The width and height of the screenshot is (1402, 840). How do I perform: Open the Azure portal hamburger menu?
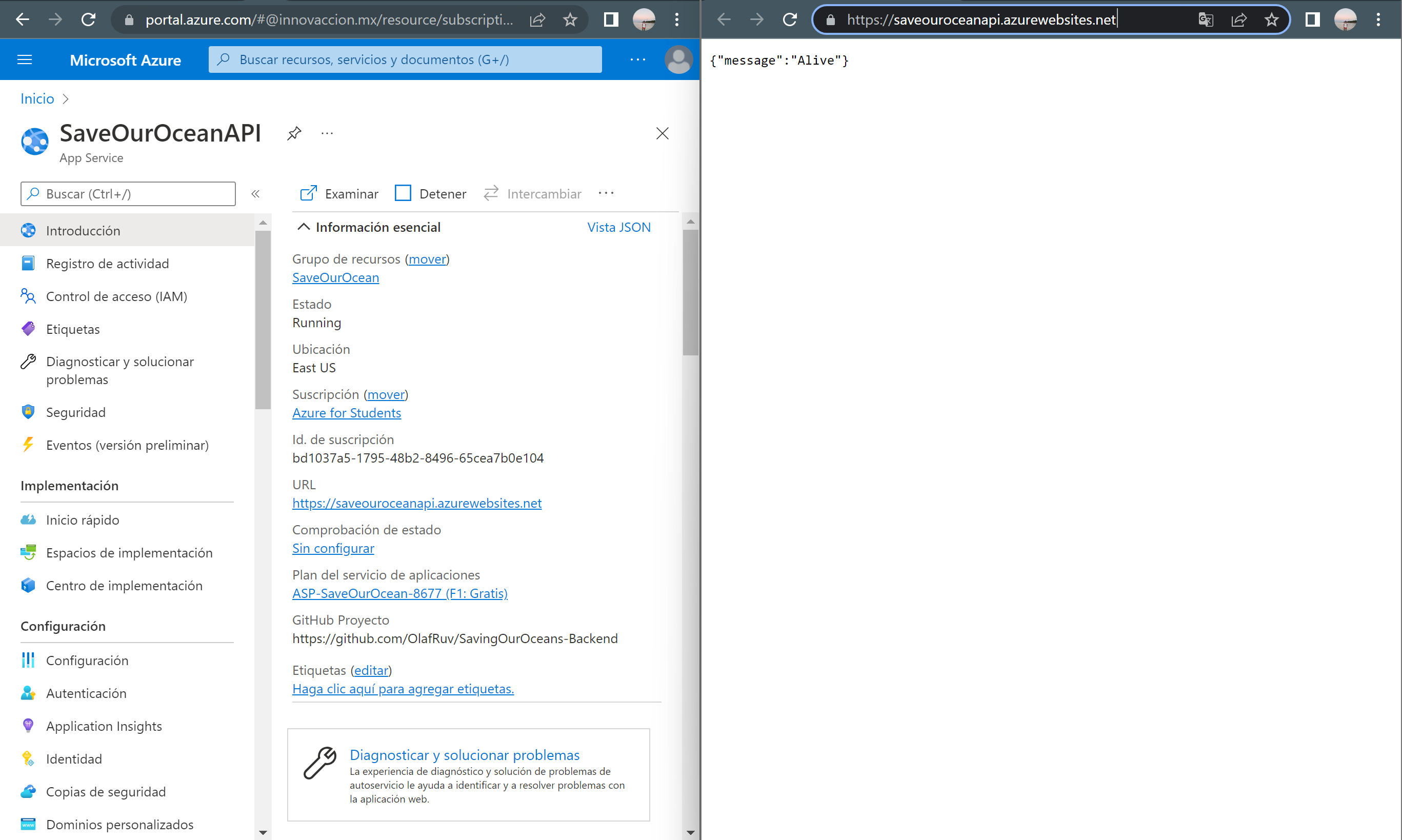coord(24,59)
